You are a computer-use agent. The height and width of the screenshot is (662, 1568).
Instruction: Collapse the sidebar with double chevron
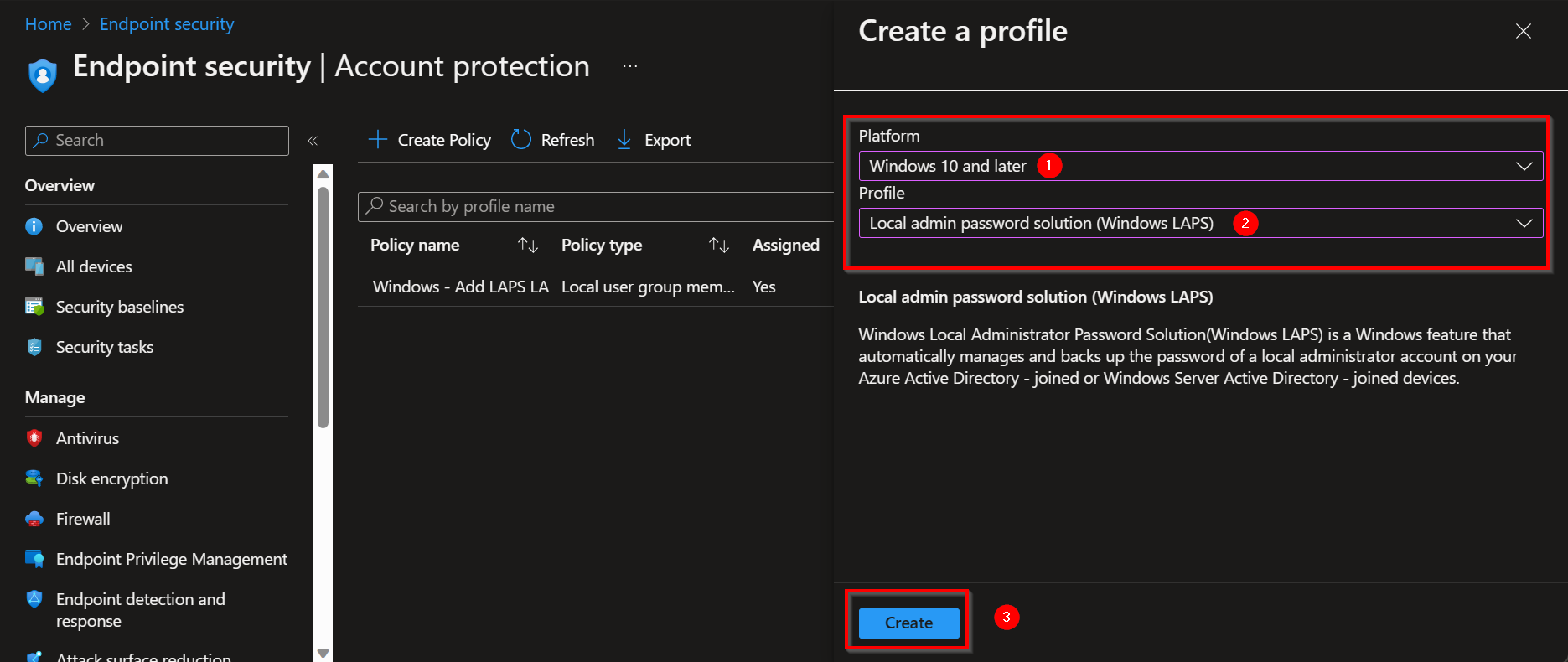pyautogui.click(x=313, y=141)
